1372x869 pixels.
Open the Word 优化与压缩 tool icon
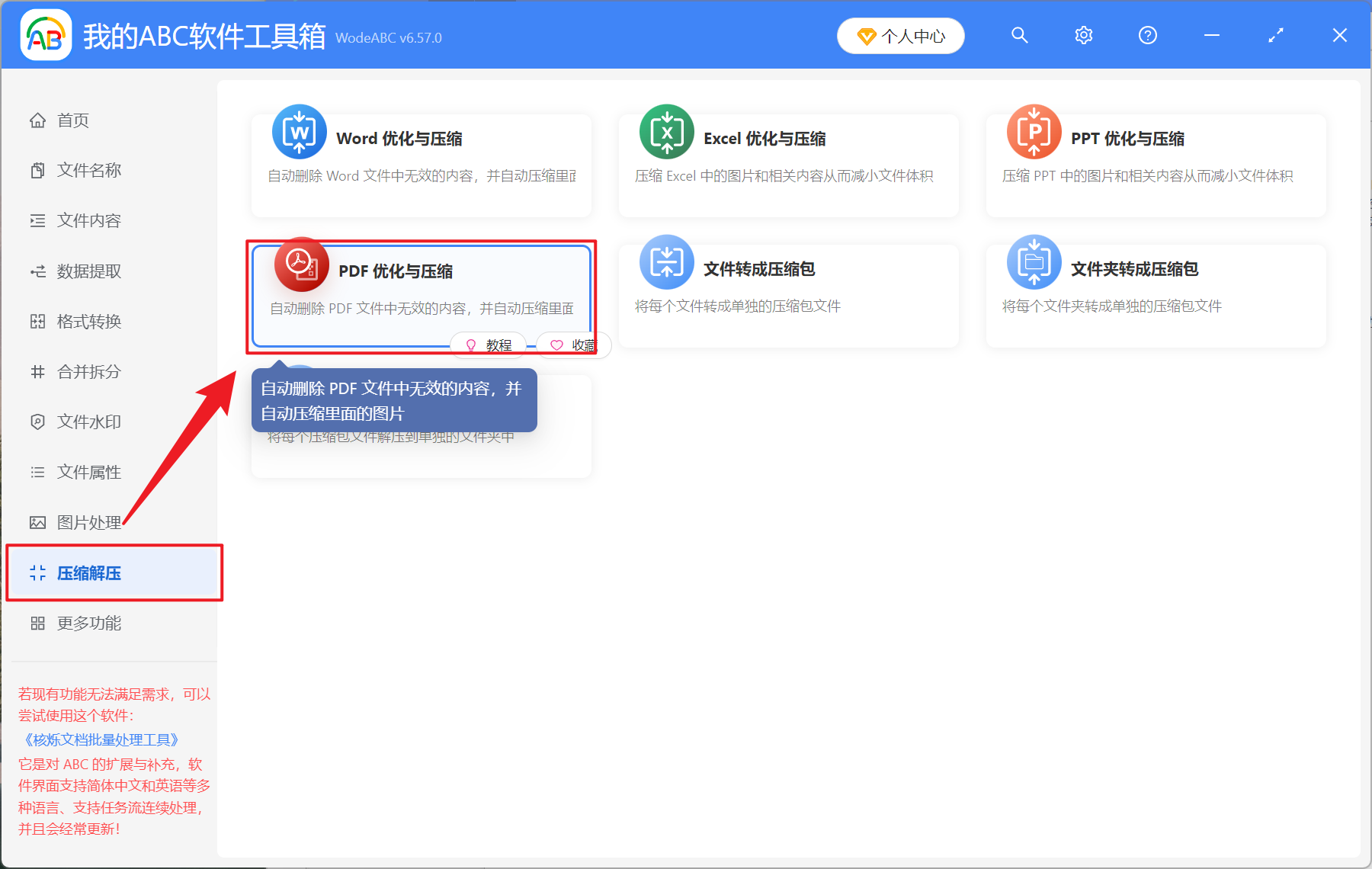[x=299, y=131]
